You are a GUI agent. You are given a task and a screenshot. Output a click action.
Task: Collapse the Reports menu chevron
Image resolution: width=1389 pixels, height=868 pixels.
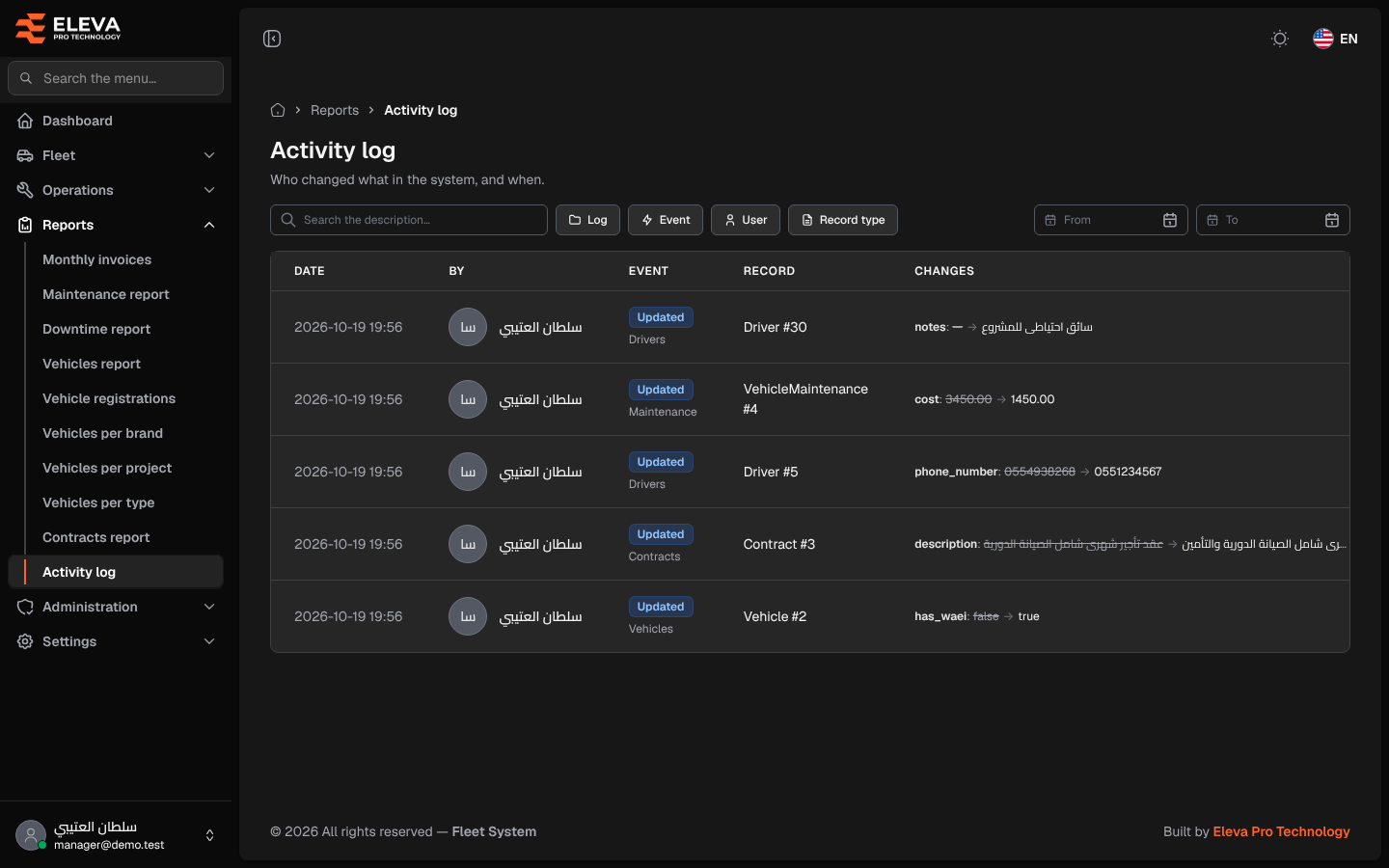209,225
